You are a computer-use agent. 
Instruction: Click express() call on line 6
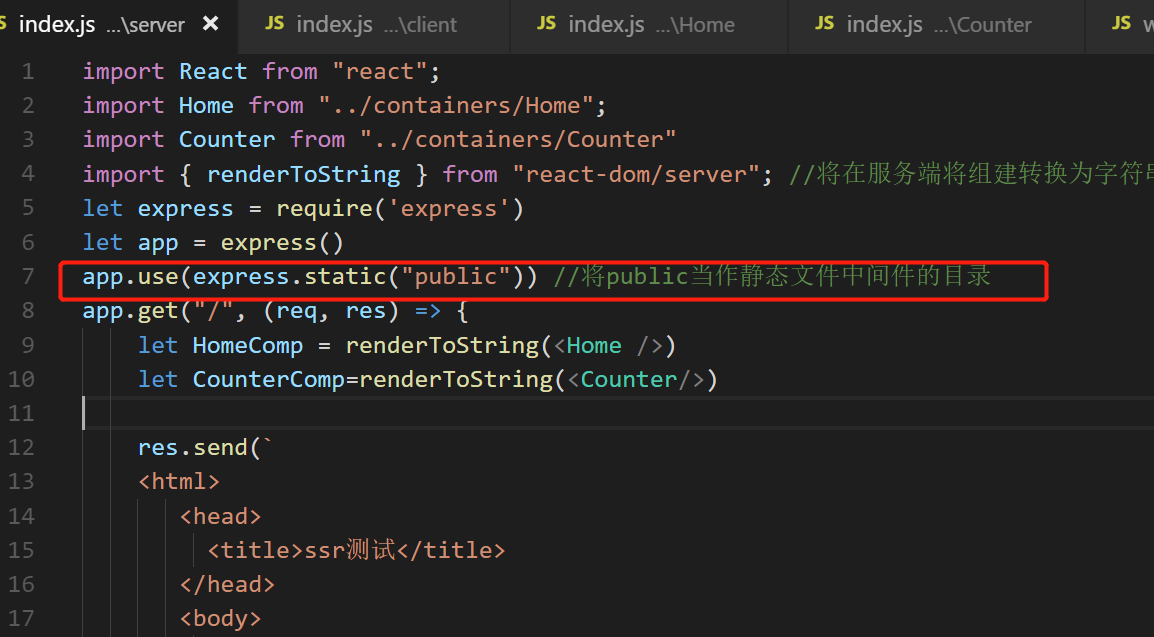pos(283,243)
